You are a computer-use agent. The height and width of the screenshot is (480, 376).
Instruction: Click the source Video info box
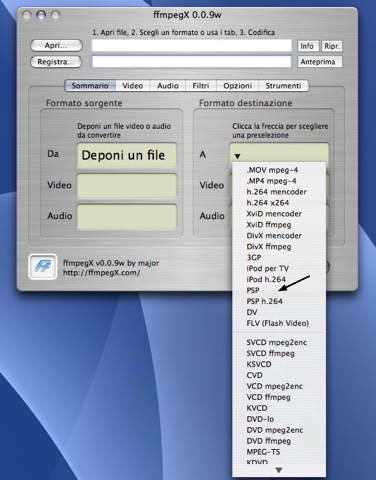pos(127,186)
